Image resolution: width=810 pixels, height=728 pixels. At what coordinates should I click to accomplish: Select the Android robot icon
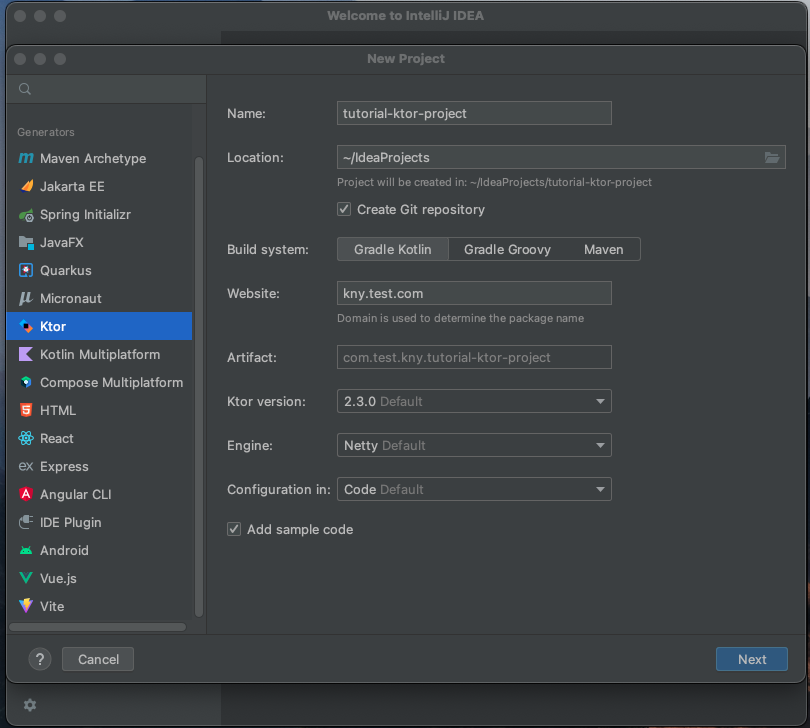[x=26, y=550]
